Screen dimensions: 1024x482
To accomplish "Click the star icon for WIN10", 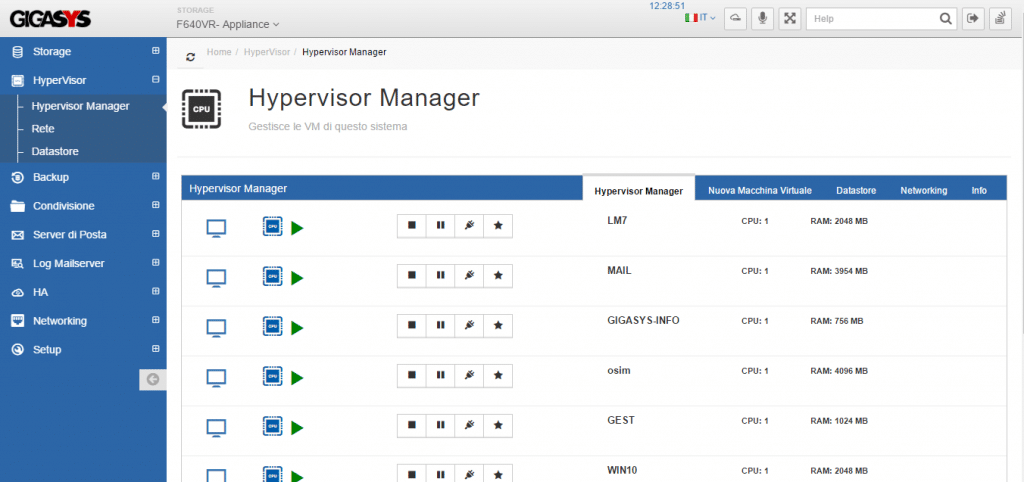I will 498,474.
